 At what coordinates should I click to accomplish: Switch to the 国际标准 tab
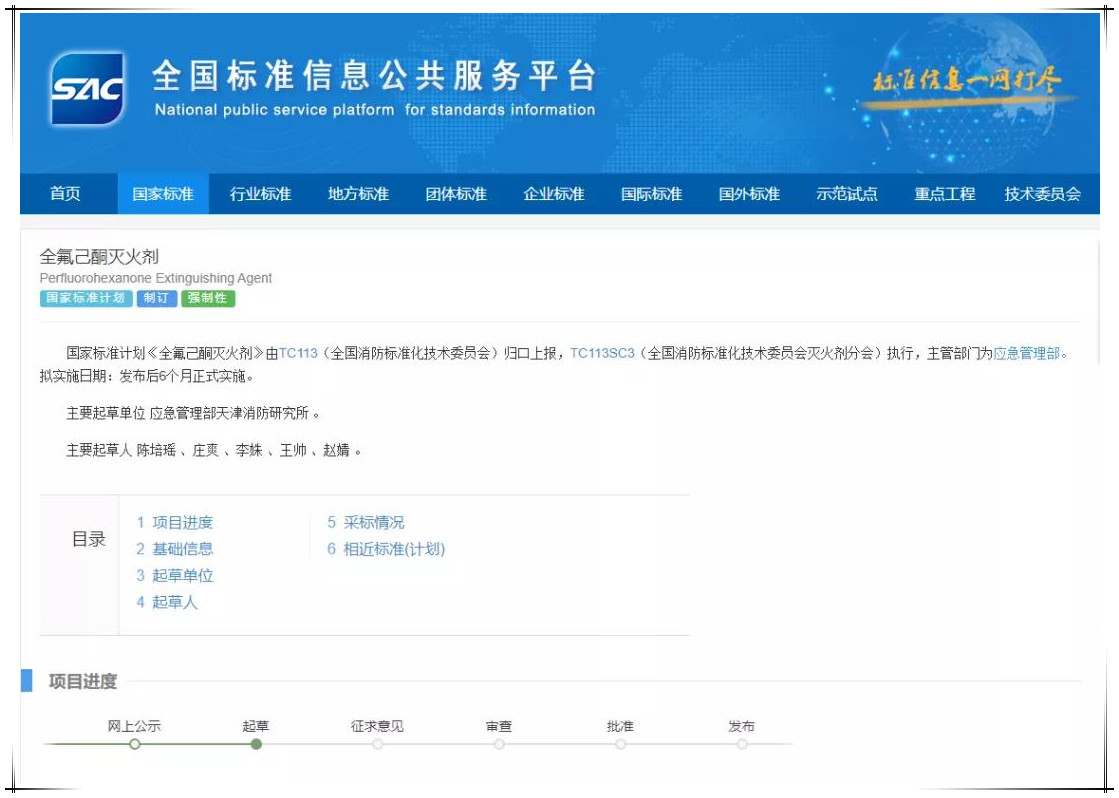pos(651,194)
